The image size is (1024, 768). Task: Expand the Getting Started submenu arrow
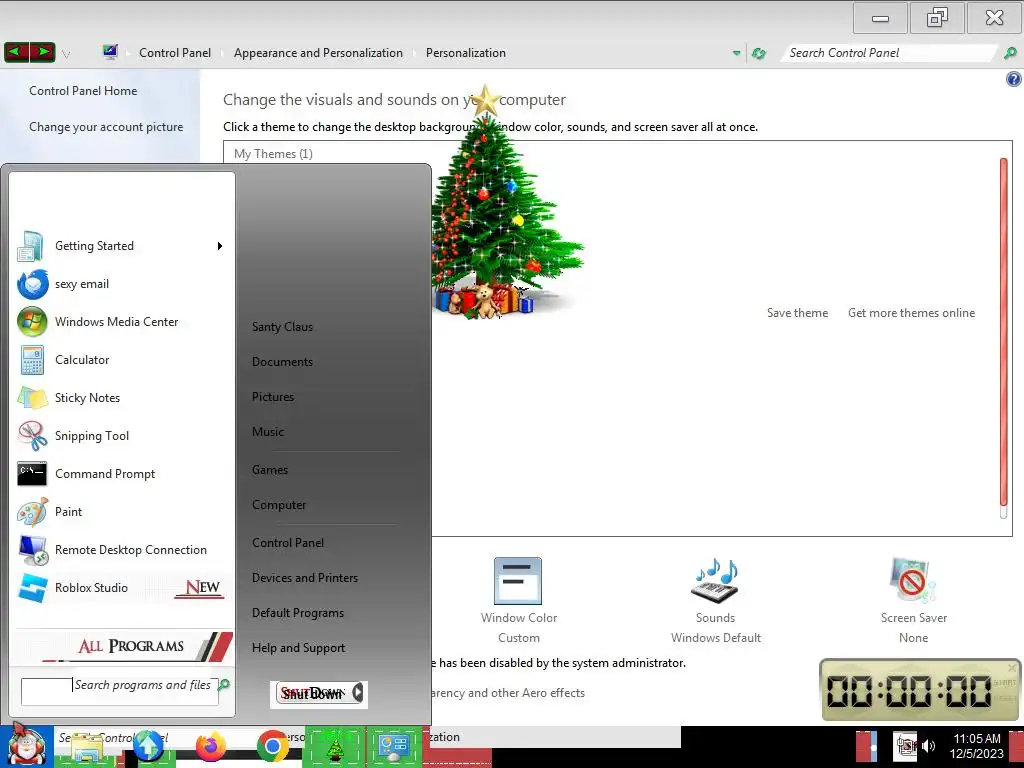(x=220, y=246)
